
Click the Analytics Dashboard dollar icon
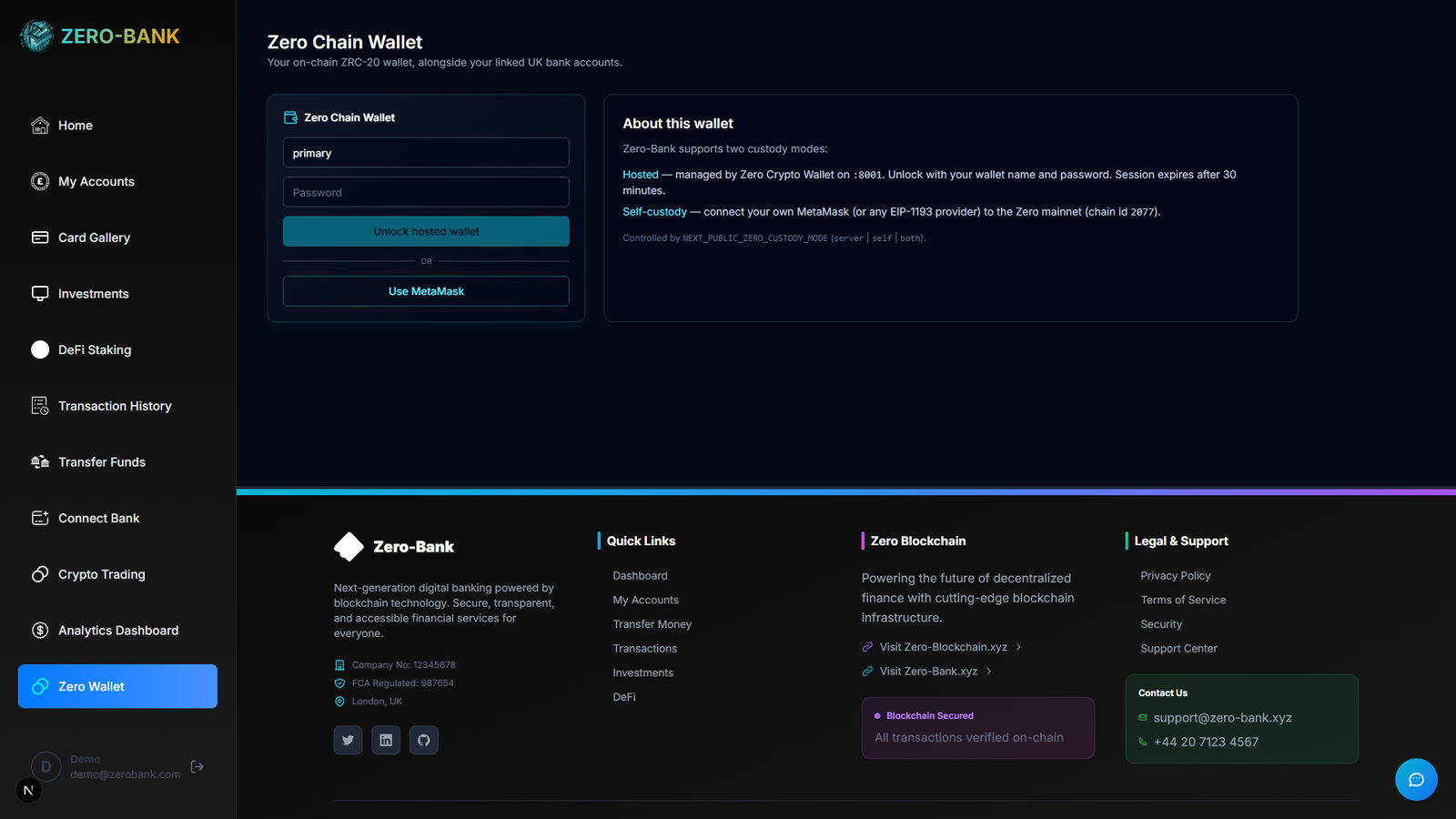(40, 631)
